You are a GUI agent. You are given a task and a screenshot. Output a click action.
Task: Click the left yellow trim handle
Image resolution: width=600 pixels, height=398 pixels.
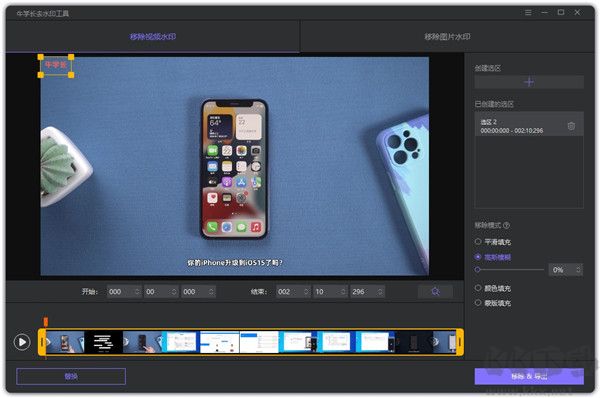(x=42, y=342)
